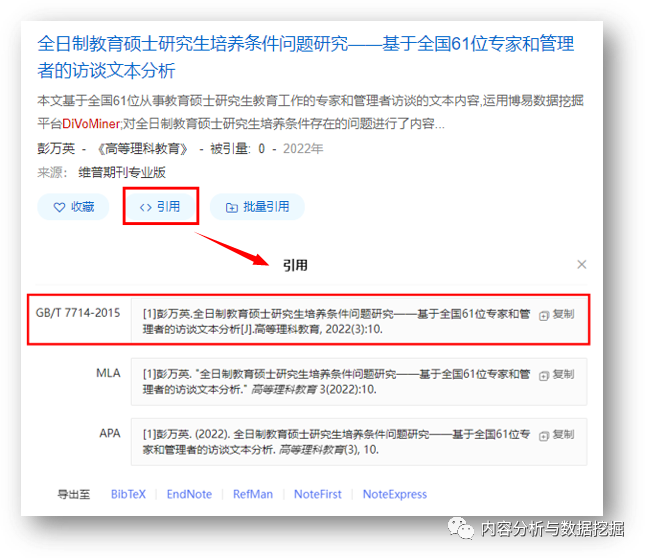Export citation to NoteExpress
Screen dimensions: 645x558
[394, 494]
